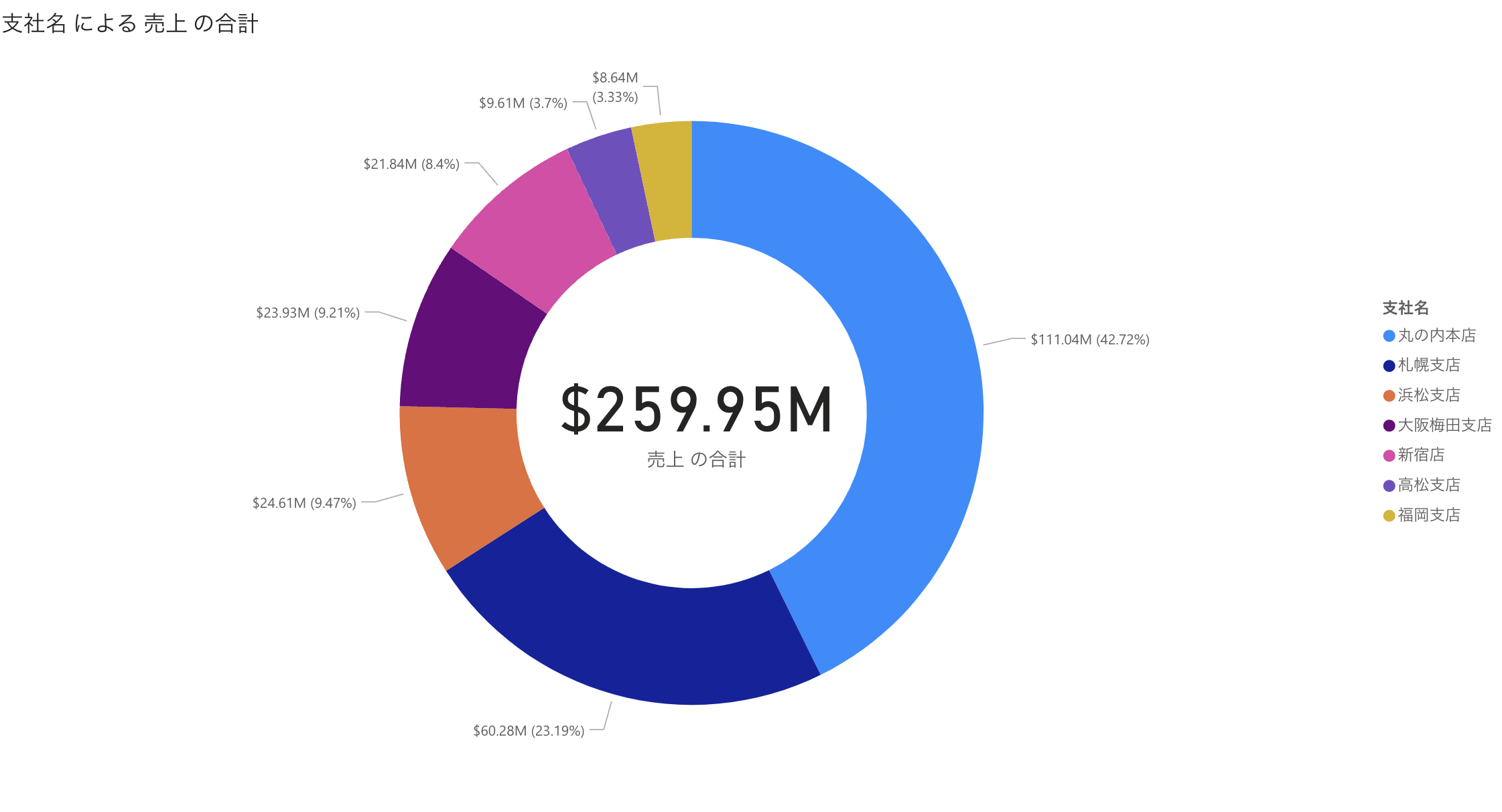Click the 丸の内本店 blue legend dot
This screenshot has width=1502, height=812.
click(x=1389, y=336)
